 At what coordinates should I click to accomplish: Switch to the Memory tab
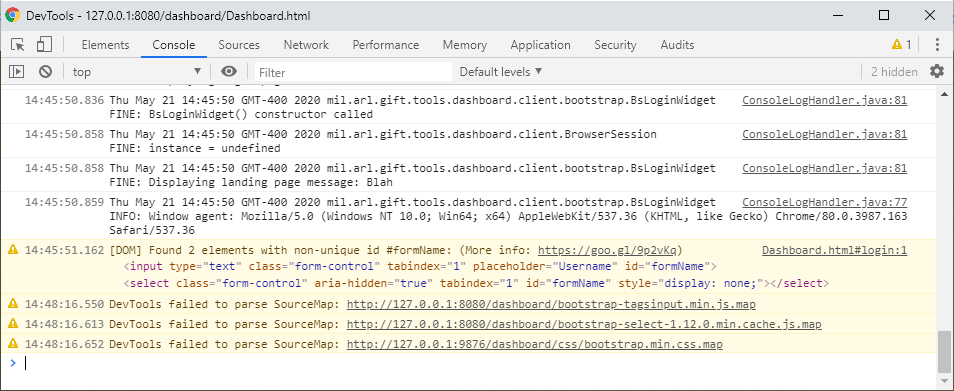coord(465,44)
